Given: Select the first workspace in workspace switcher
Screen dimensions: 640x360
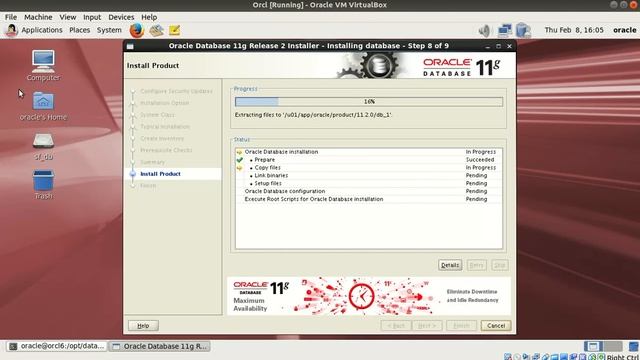Looking at the screenshot, I should 593,347.
